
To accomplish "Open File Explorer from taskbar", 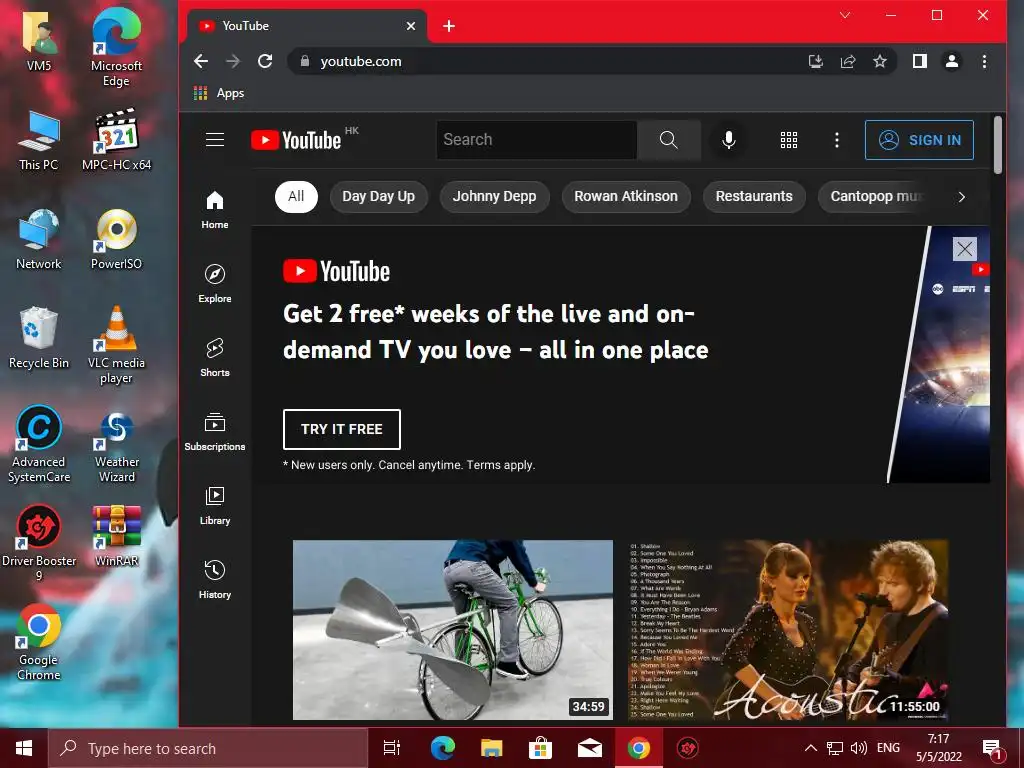I will tap(491, 748).
